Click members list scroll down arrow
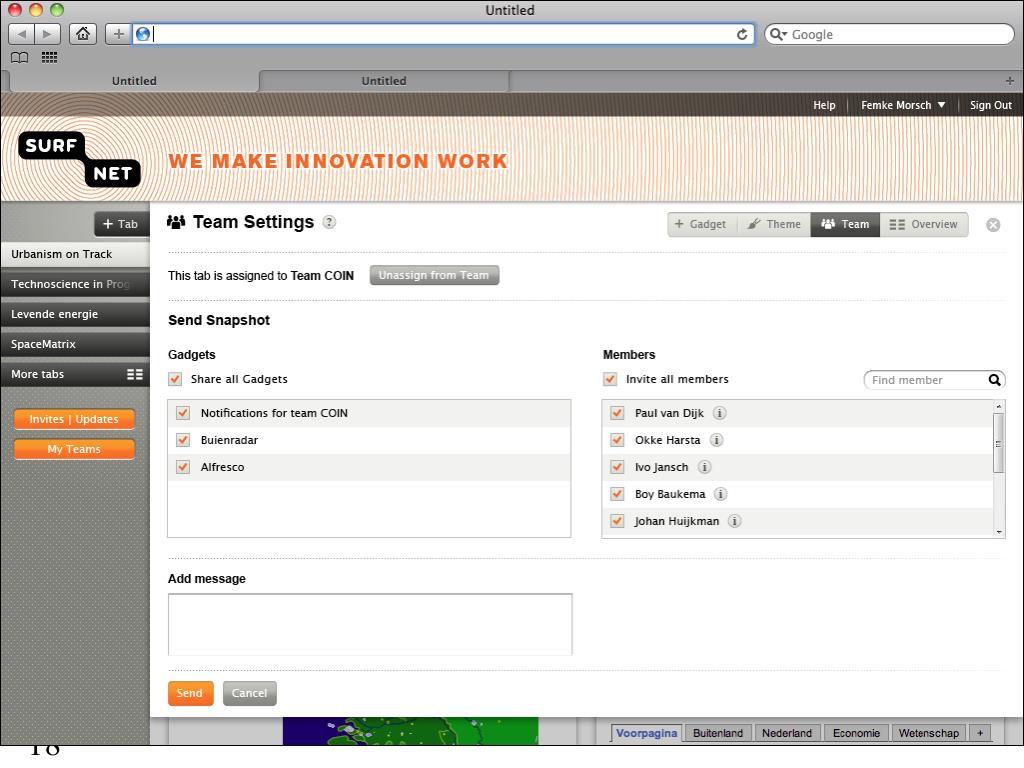Image resolution: width=1024 pixels, height=768 pixels. click(x=999, y=532)
